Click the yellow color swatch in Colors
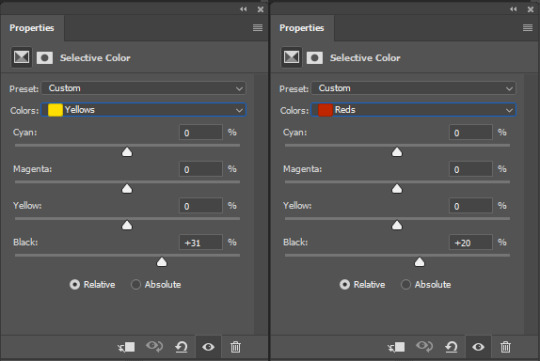The height and width of the screenshot is (361, 540). pyautogui.click(x=55, y=110)
